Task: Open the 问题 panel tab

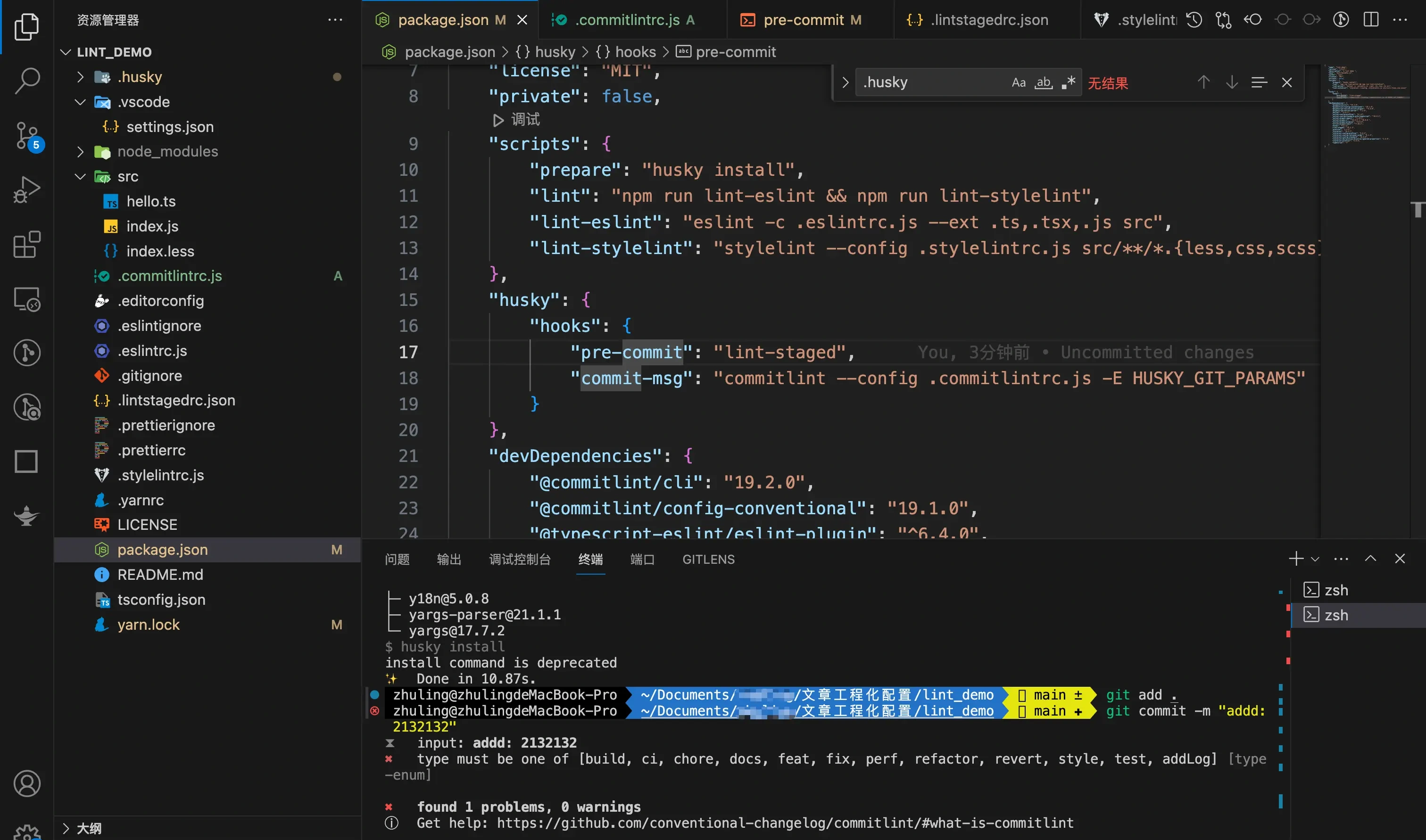Action: coord(397,559)
